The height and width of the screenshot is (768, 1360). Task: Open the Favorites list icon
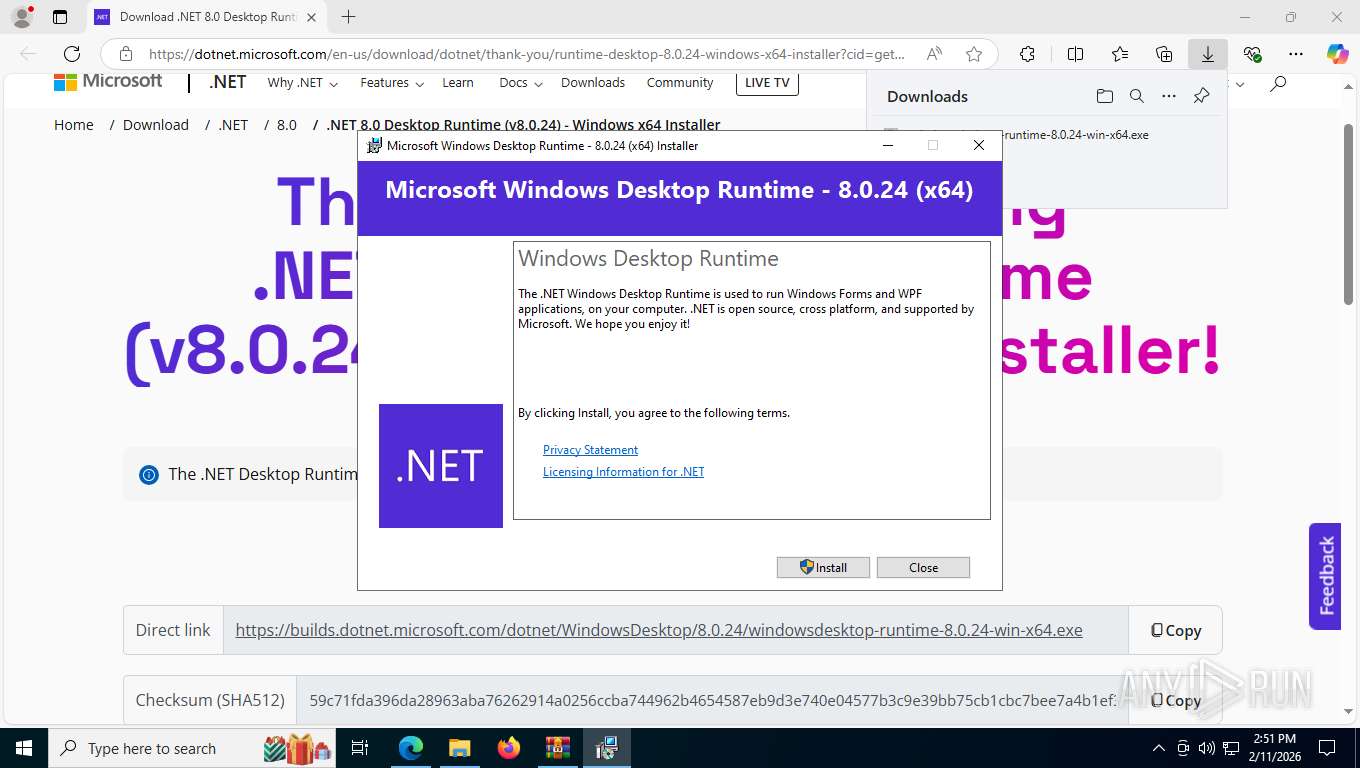click(1120, 54)
